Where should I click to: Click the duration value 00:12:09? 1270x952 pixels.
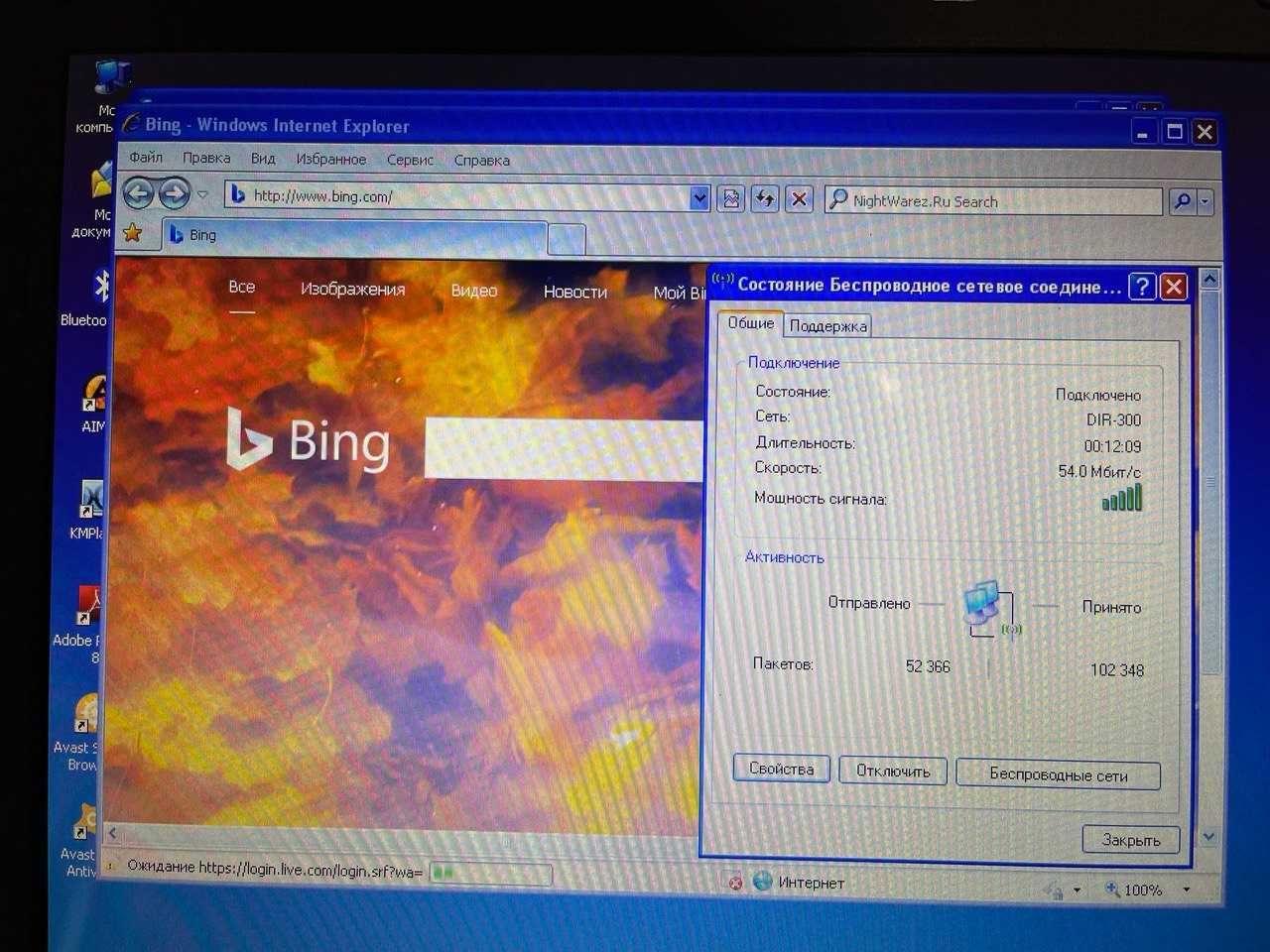(1112, 446)
